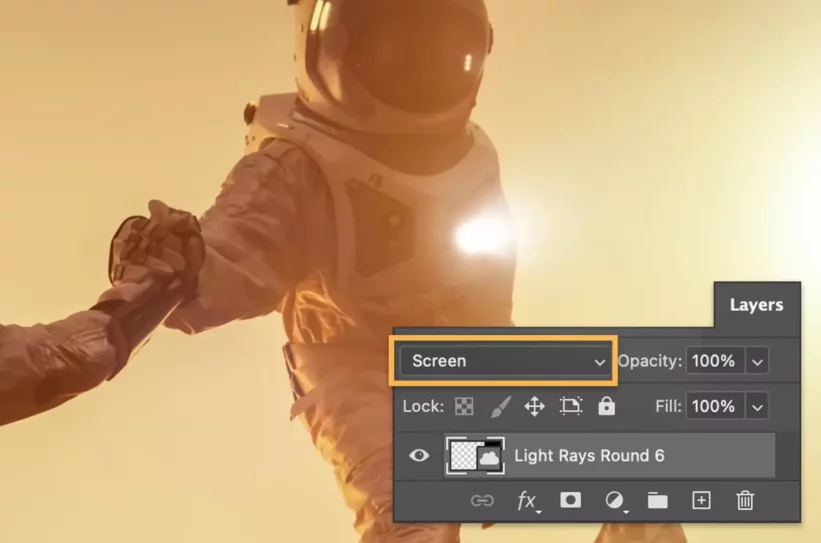Create a new layer
The height and width of the screenshot is (543, 821).
[701, 501]
